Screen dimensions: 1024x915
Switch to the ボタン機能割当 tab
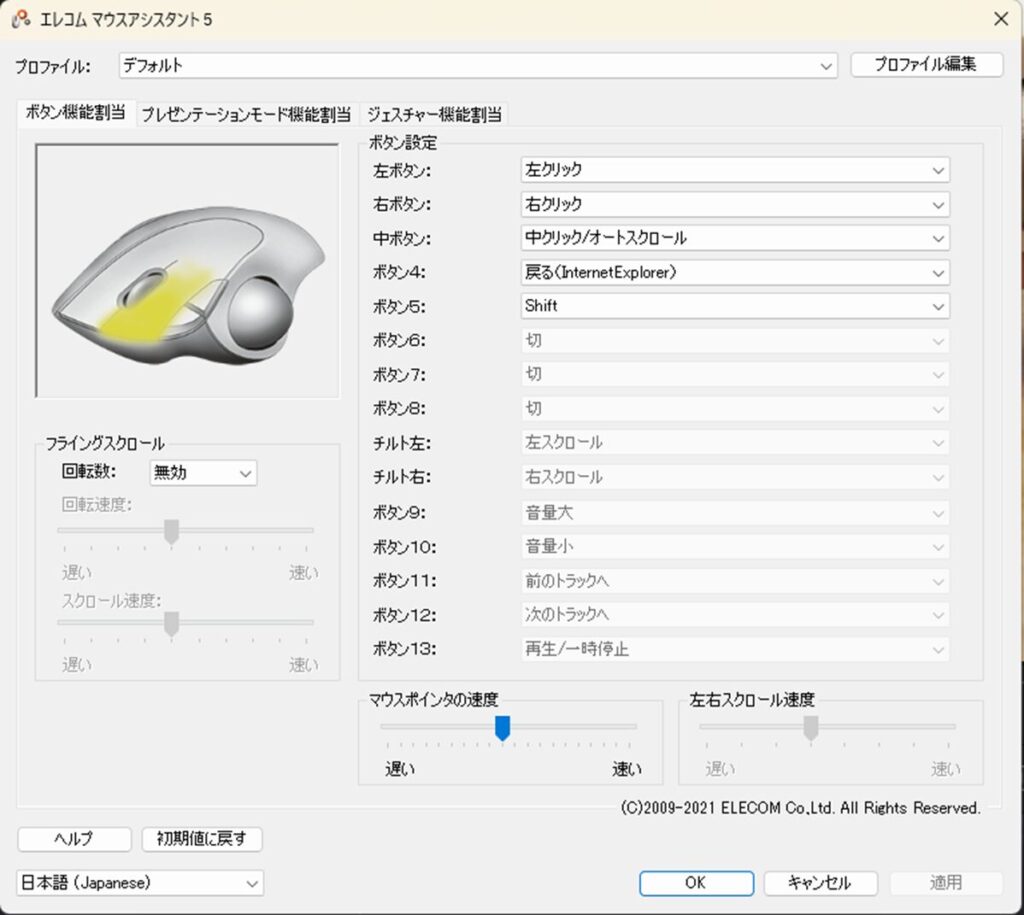tap(76, 113)
